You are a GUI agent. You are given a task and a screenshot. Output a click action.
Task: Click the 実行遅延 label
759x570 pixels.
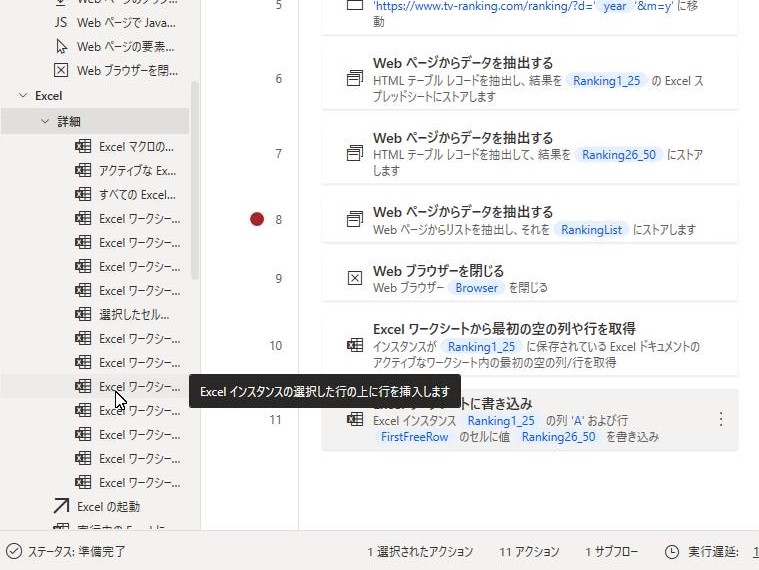713,552
